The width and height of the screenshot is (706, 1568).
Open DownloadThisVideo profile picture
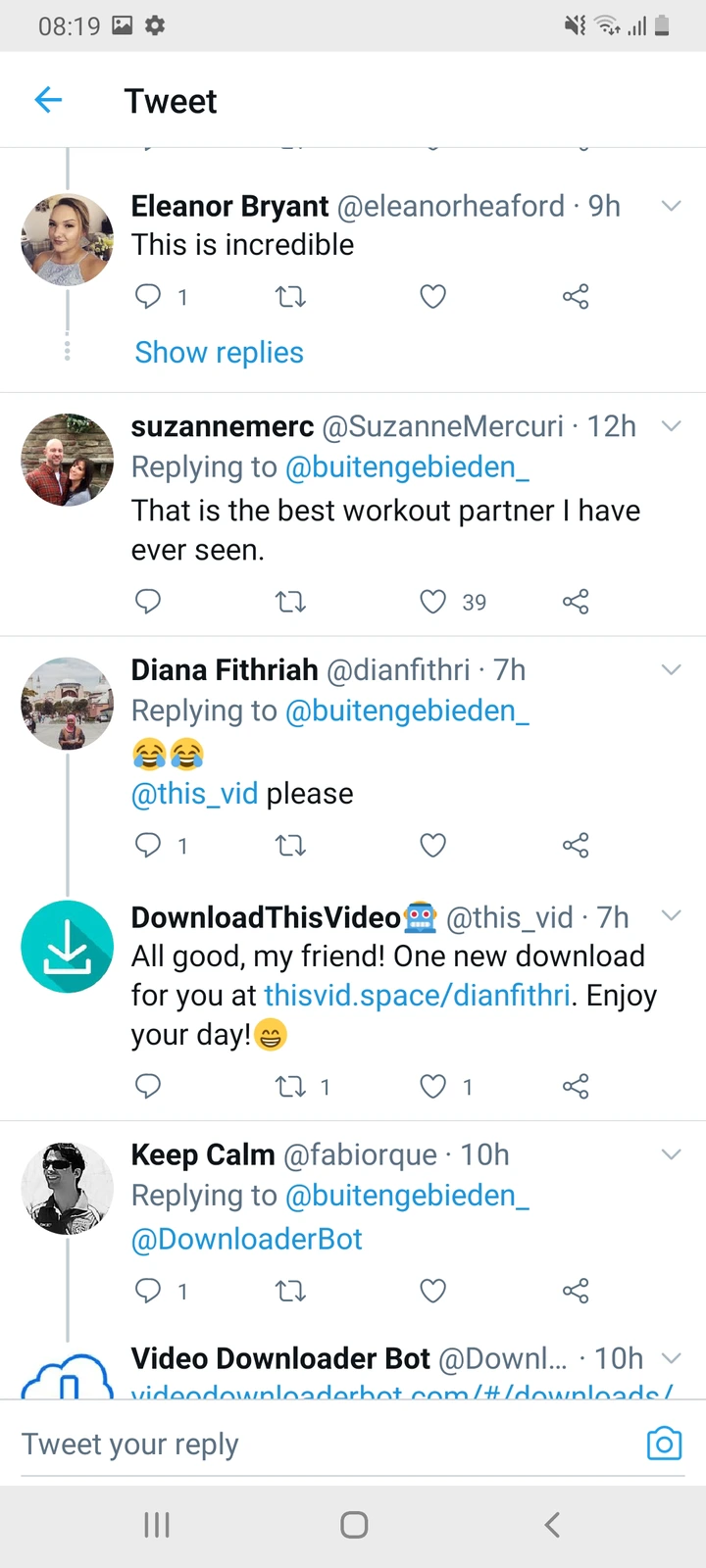click(68, 947)
